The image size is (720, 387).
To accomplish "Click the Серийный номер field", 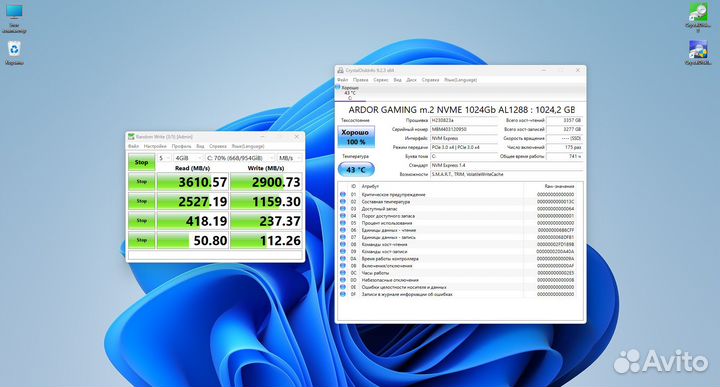I will pos(464,129).
